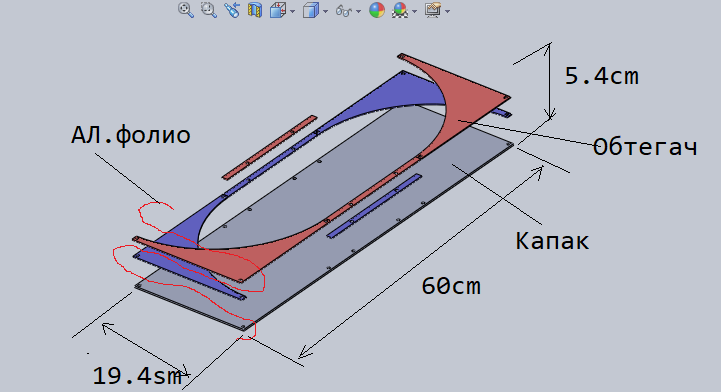Expand the Apply Scene dropdown arrow
722x392 pixels.
pos(414,11)
